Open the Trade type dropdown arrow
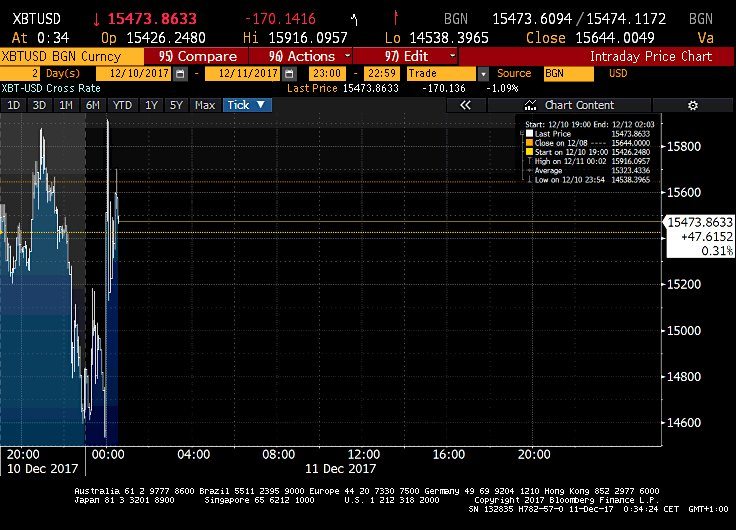Image resolution: width=736 pixels, height=530 pixels. click(483, 74)
